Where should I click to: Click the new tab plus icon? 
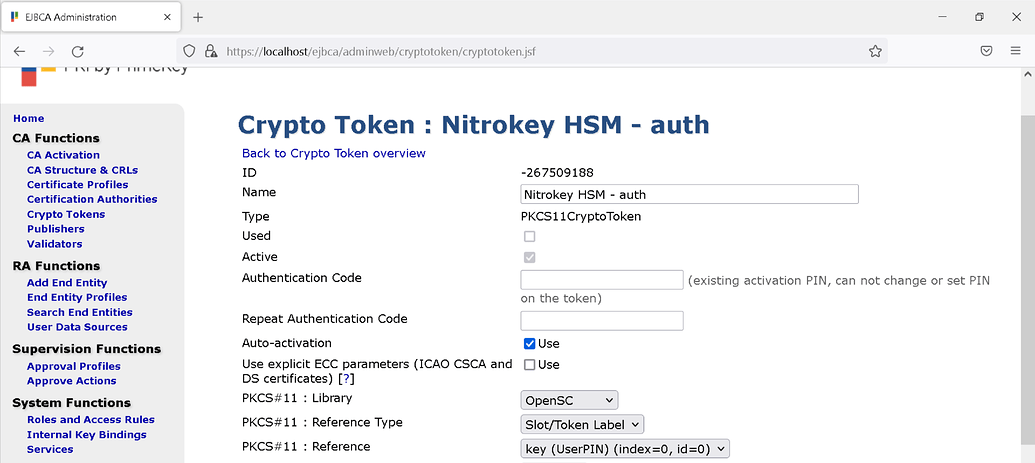click(x=198, y=17)
